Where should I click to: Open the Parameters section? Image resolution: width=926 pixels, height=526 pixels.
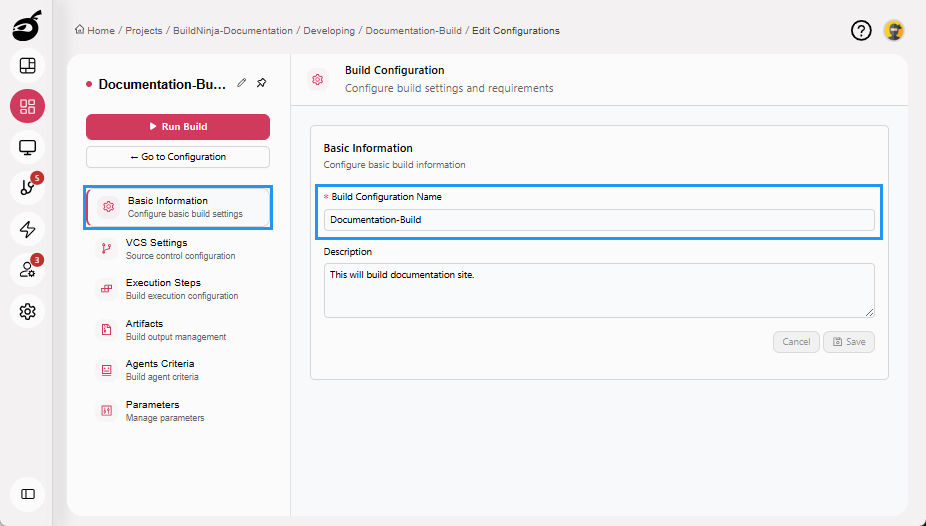(x=178, y=411)
